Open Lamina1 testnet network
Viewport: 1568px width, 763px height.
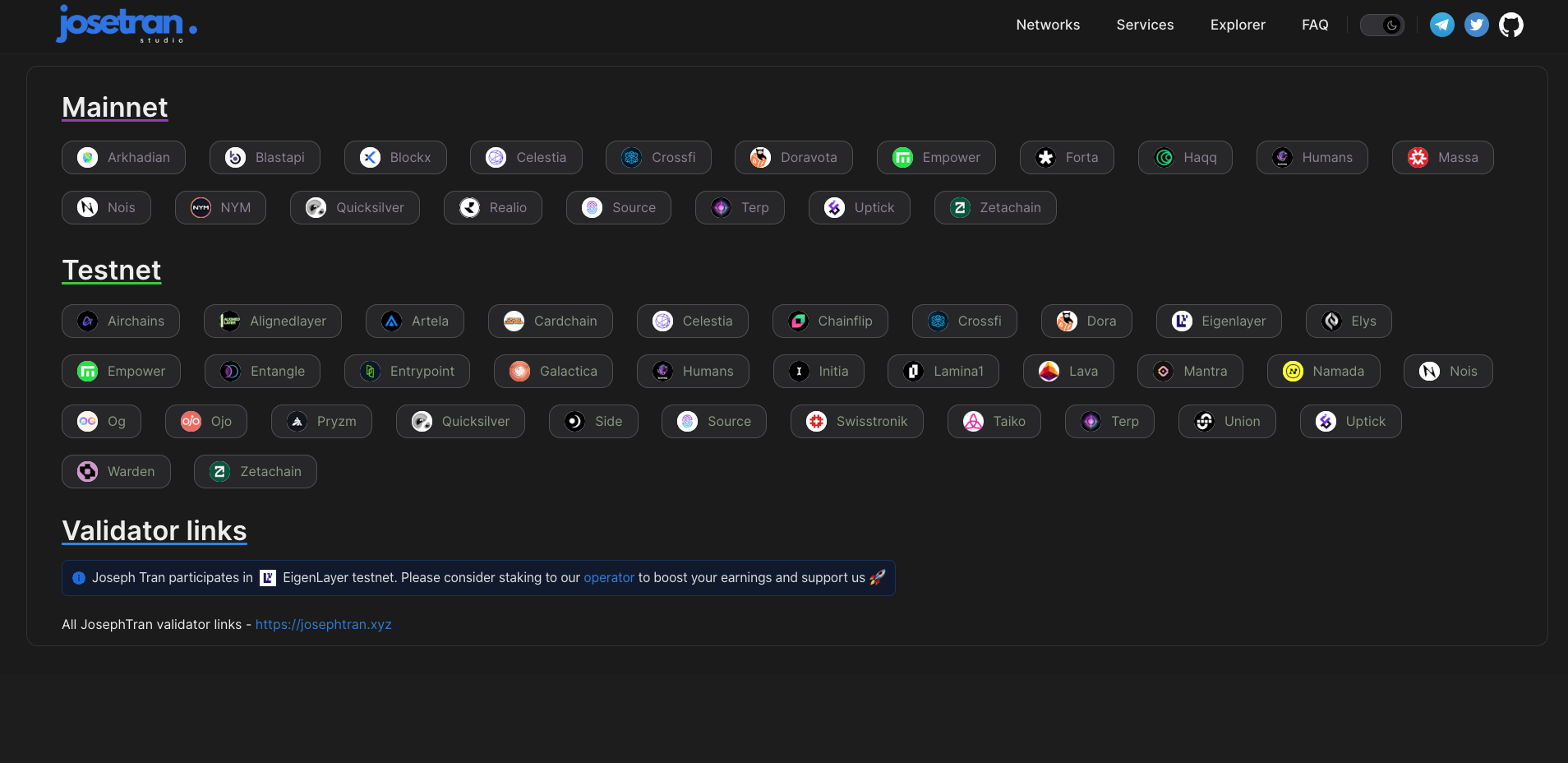[x=943, y=371]
